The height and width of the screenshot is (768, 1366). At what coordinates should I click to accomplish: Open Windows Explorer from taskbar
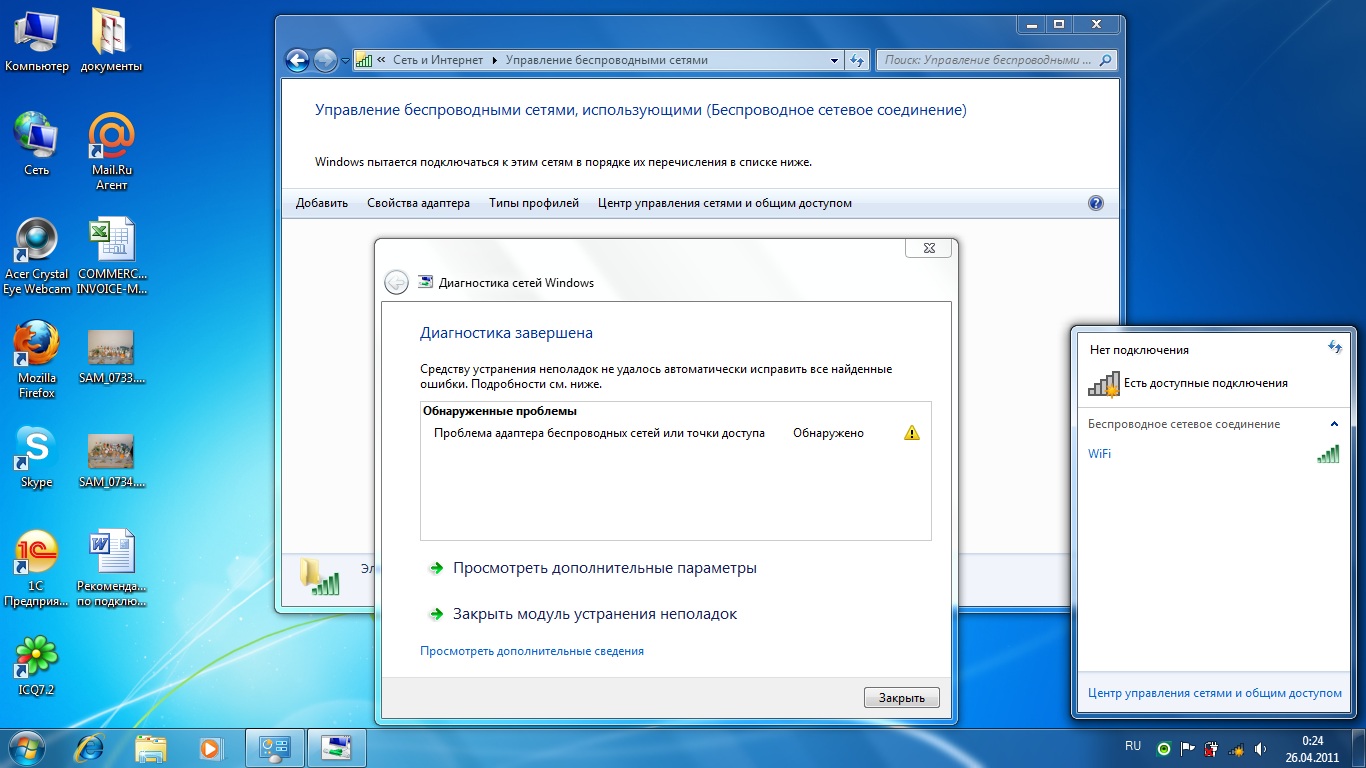pos(151,747)
